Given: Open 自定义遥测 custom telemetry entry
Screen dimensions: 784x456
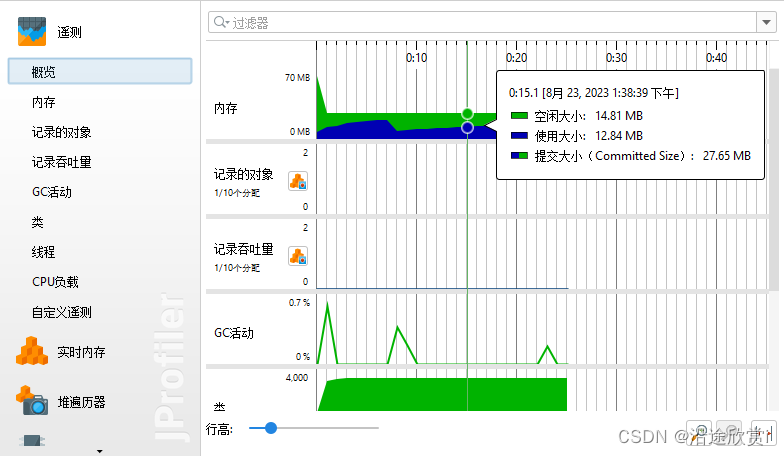Looking at the screenshot, I should point(62,312).
